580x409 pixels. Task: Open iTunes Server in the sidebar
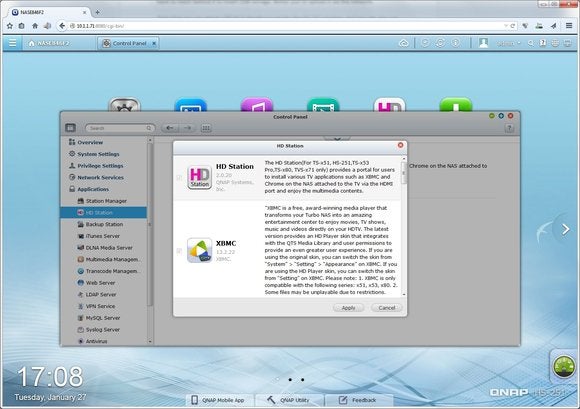click(x=104, y=236)
